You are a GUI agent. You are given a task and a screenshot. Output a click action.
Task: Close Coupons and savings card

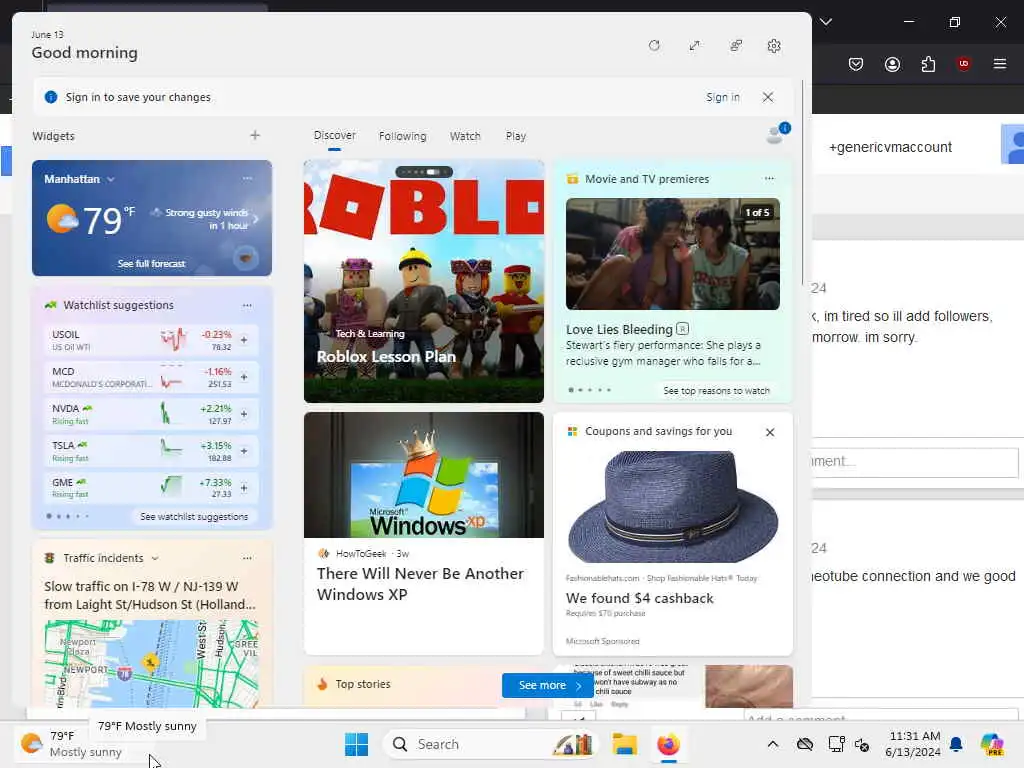[x=770, y=432]
